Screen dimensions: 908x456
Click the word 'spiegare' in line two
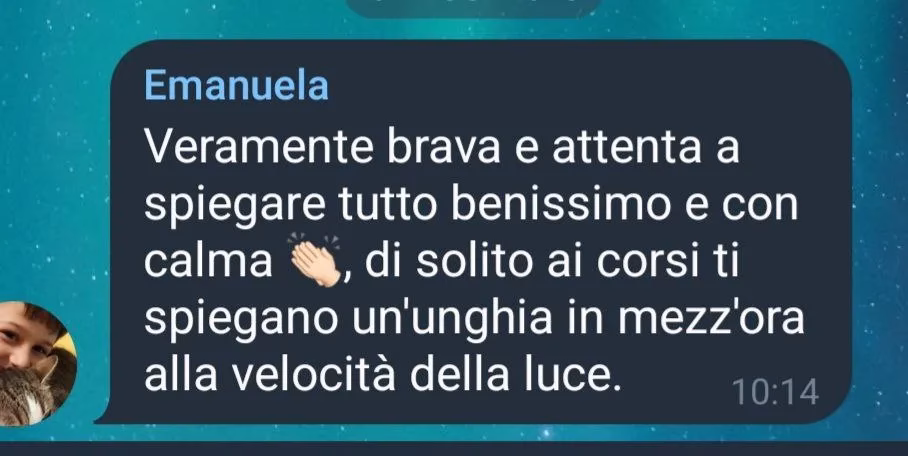[x=235, y=207]
